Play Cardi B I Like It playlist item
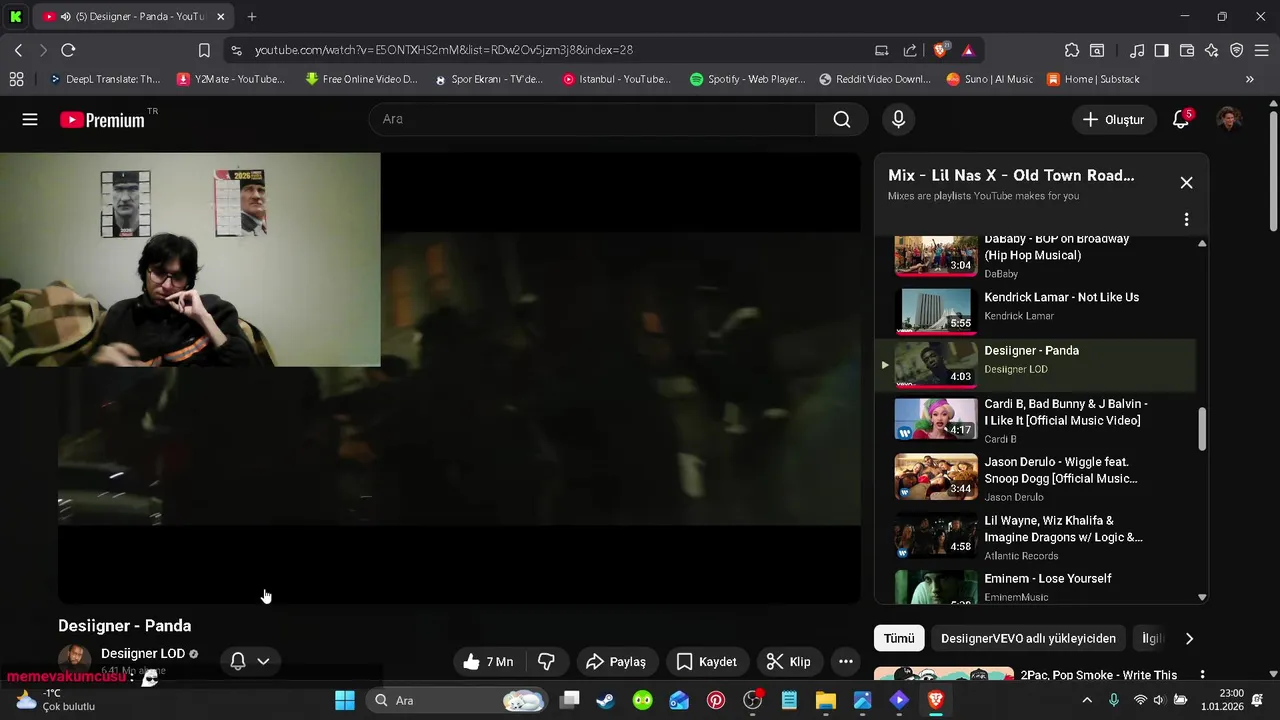Viewport: 1280px width, 720px height. pyautogui.click(x=1035, y=420)
